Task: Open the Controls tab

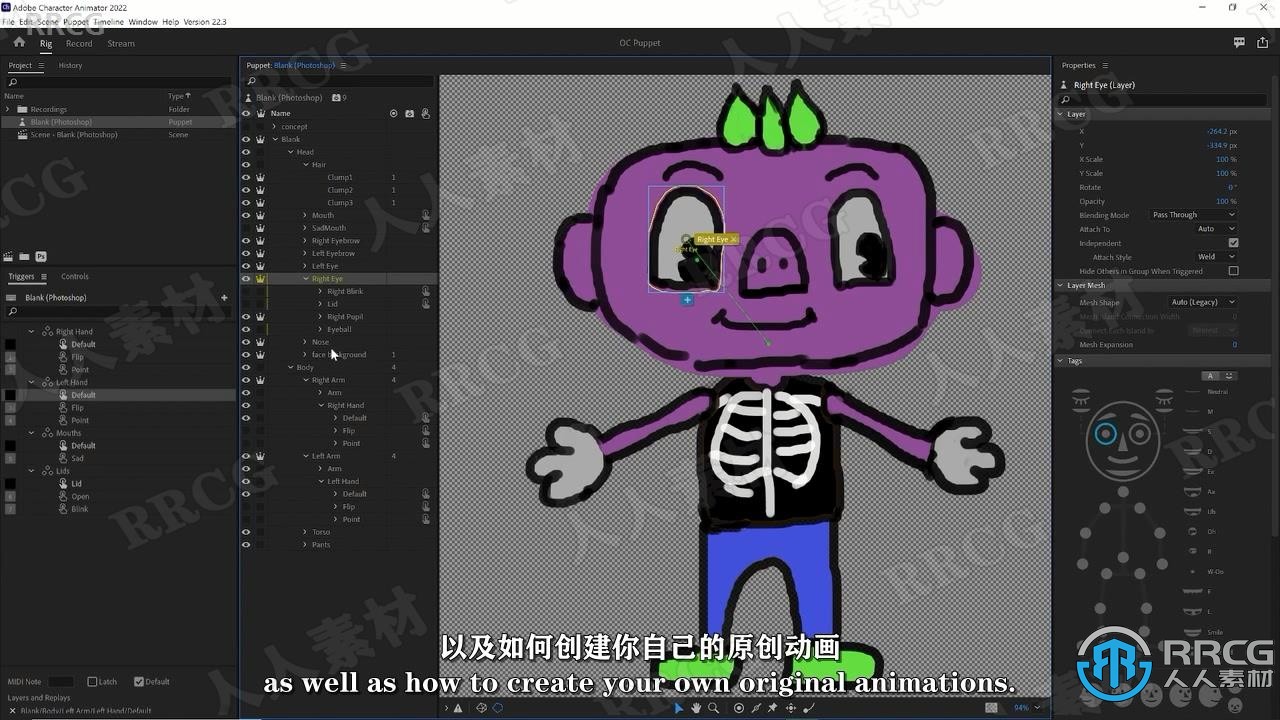Action: (x=75, y=277)
